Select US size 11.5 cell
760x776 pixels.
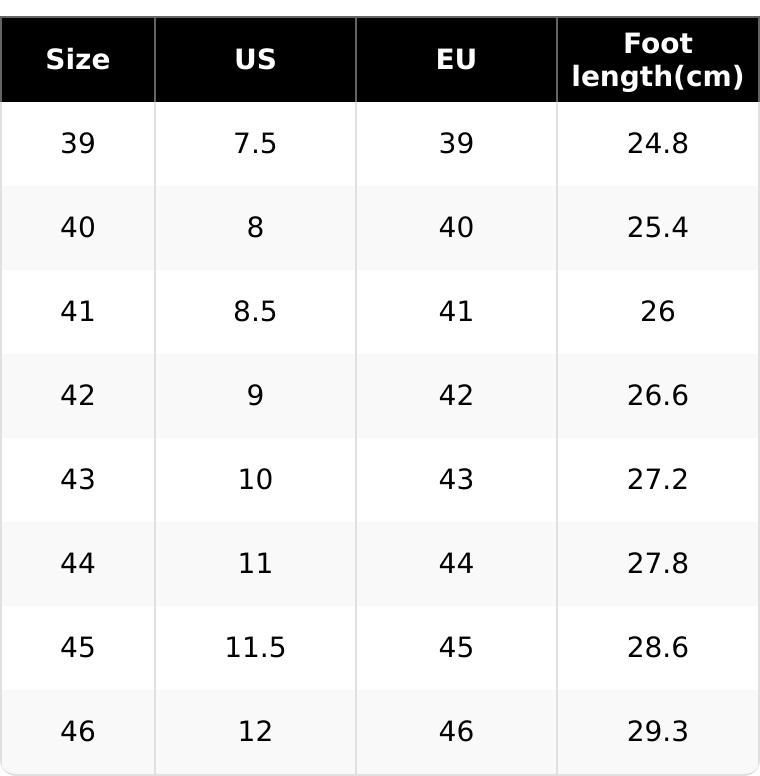[255, 648]
